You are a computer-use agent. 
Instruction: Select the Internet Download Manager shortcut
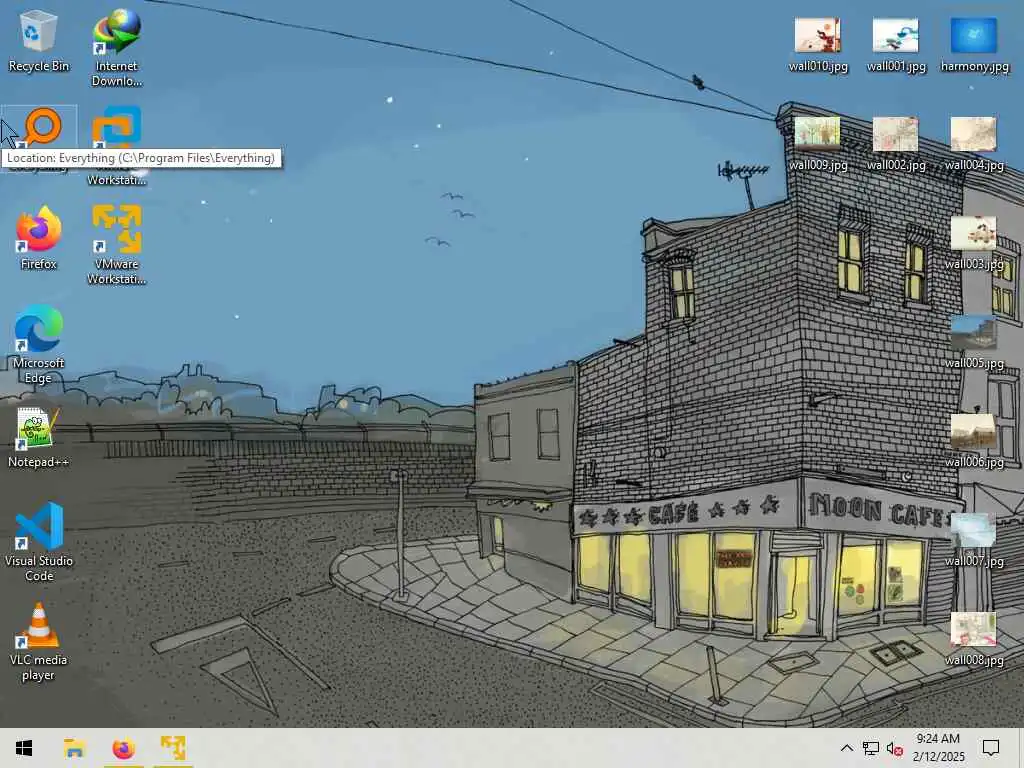[116, 48]
